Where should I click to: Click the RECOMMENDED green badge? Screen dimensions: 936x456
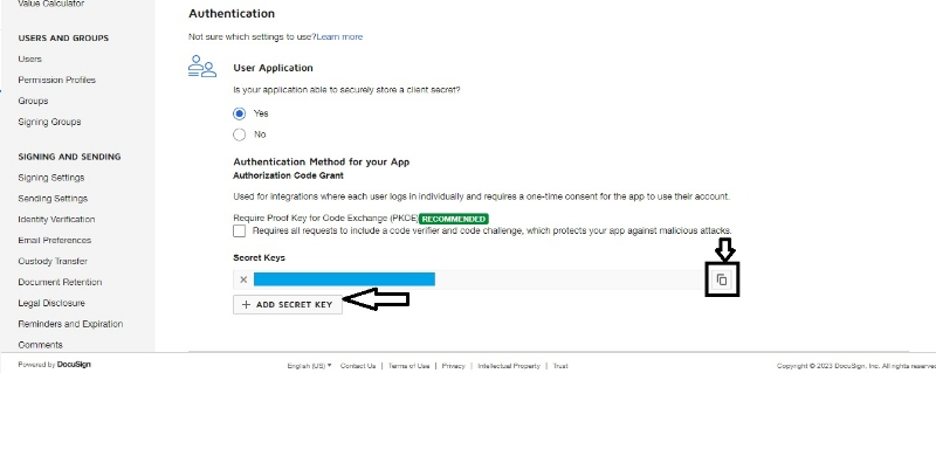(454, 219)
